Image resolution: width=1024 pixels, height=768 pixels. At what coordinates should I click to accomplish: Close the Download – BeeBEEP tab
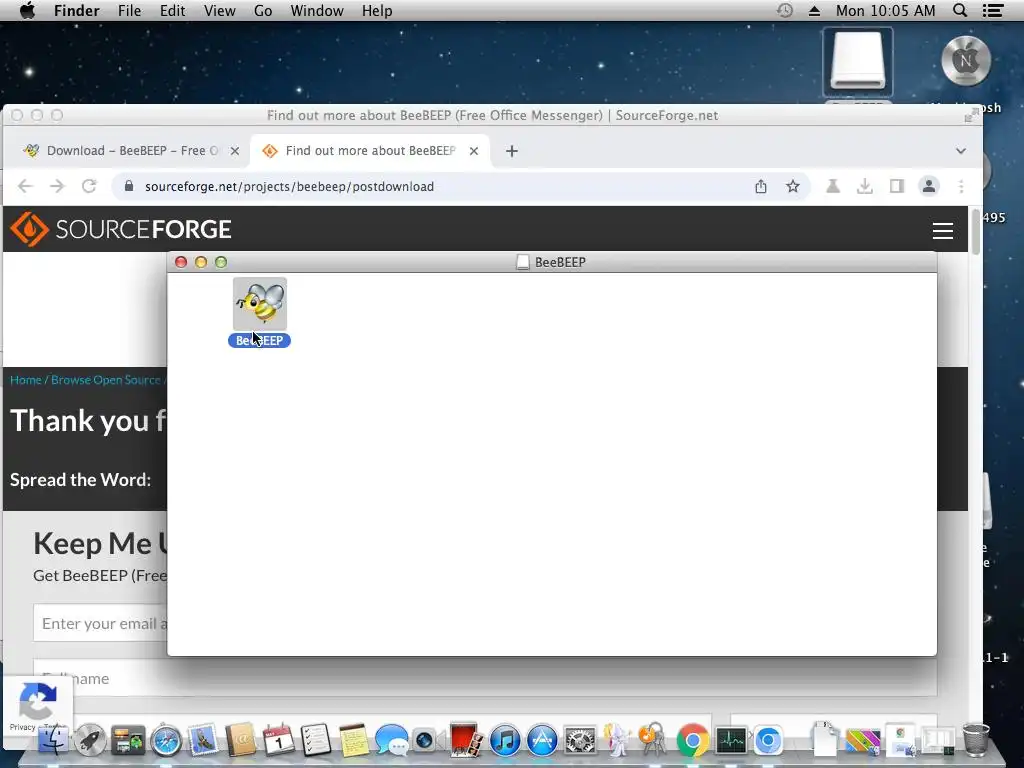pyautogui.click(x=234, y=151)
